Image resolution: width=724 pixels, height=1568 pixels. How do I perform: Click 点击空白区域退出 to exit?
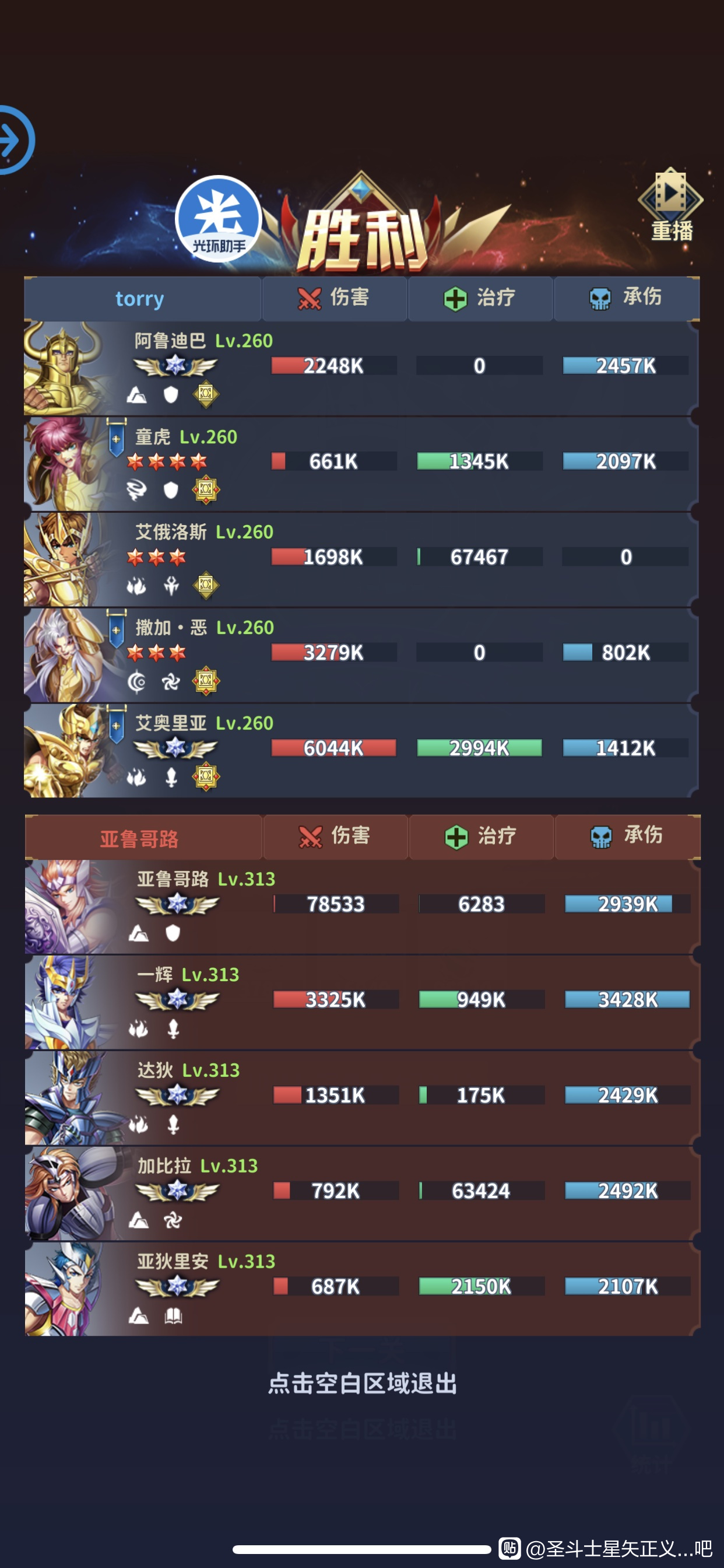tap(362, 1384)
